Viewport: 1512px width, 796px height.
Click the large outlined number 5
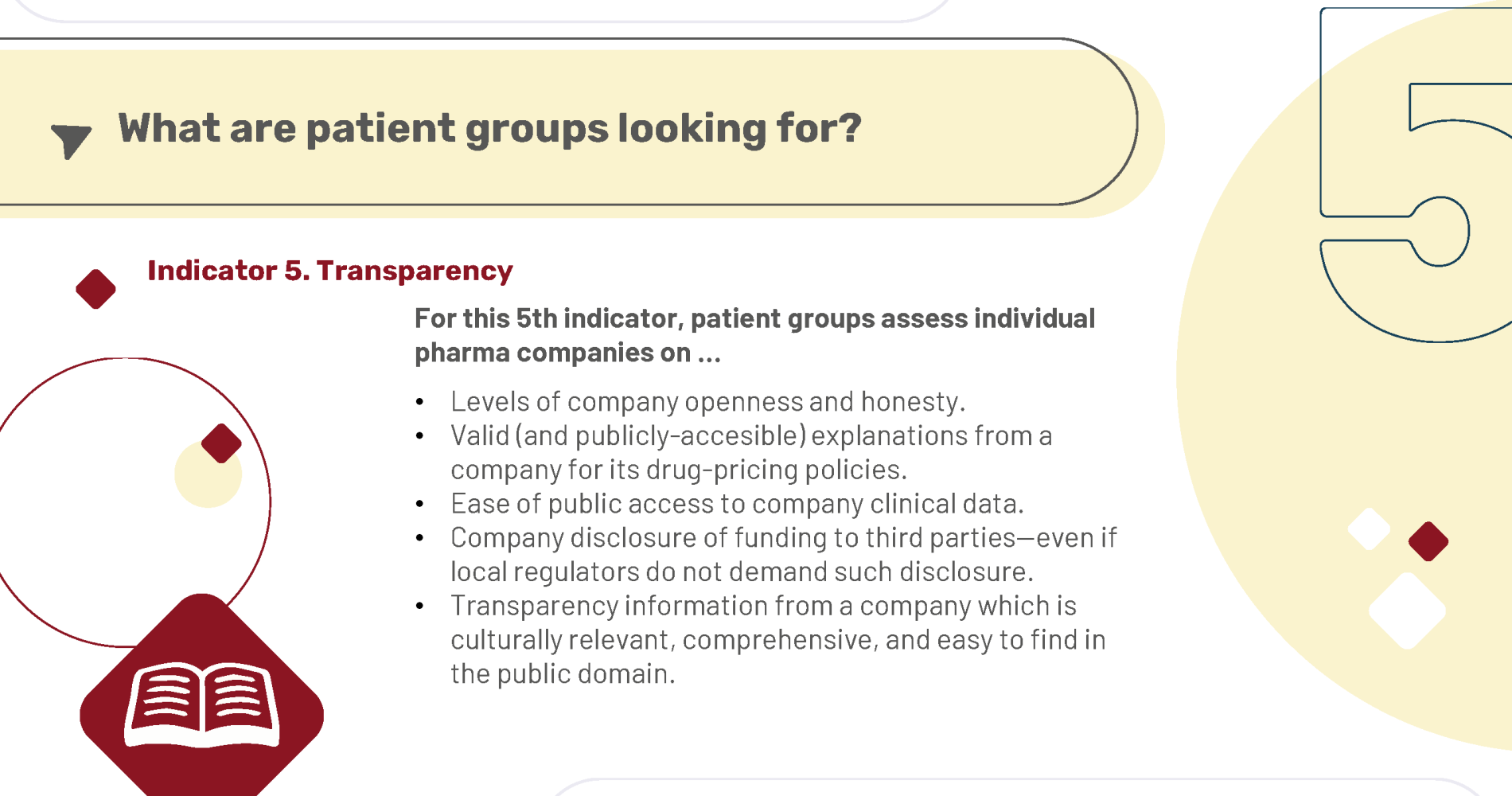(x=1417, y=177)
